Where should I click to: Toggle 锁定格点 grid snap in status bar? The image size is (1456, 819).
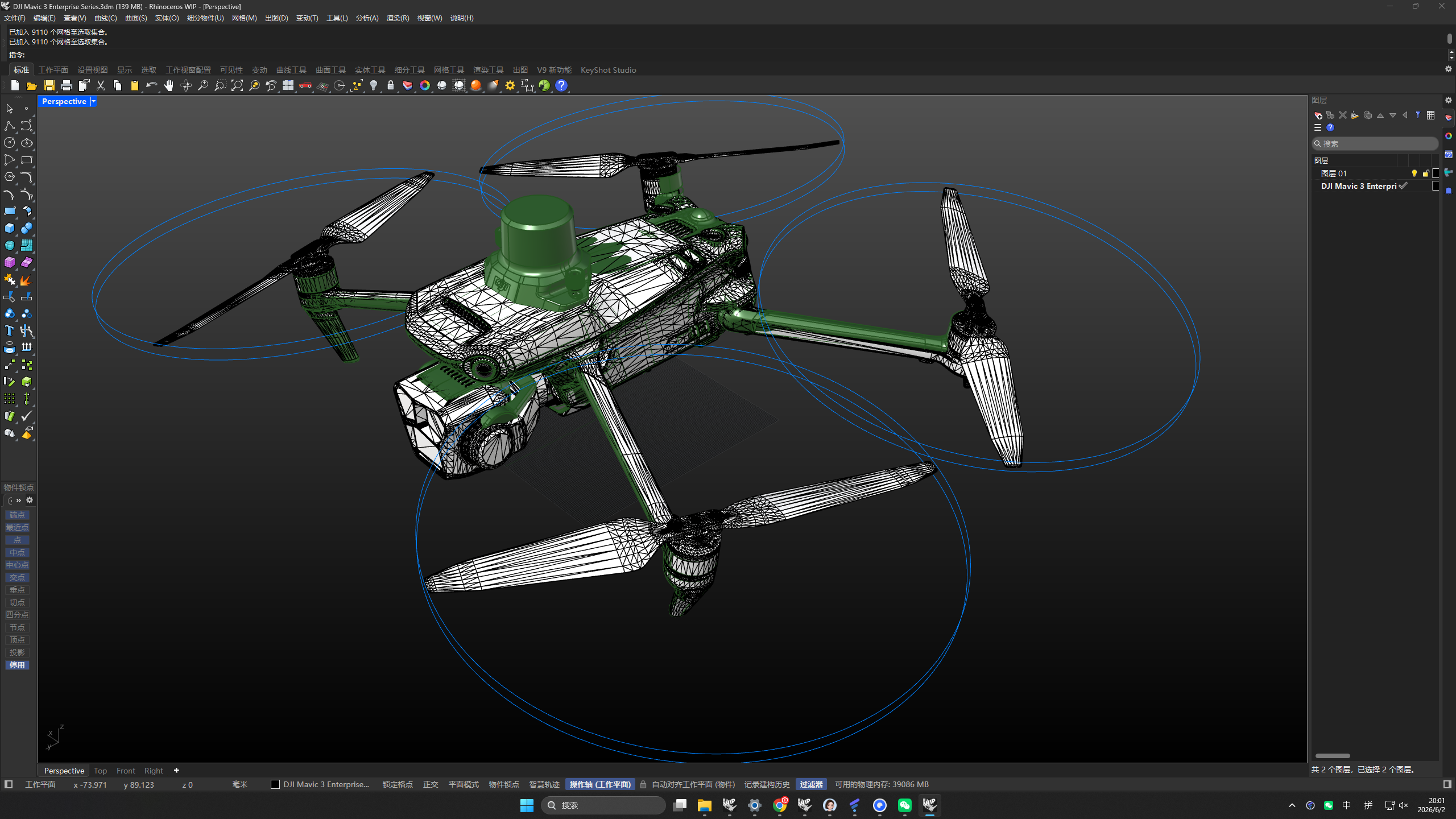click(398, 784)
